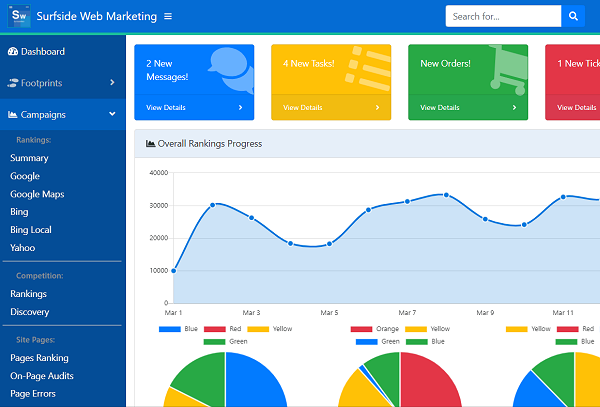Click the speech bubbles icon on Messages card
This screenshot has width=600, height=407.
[231, 70]
